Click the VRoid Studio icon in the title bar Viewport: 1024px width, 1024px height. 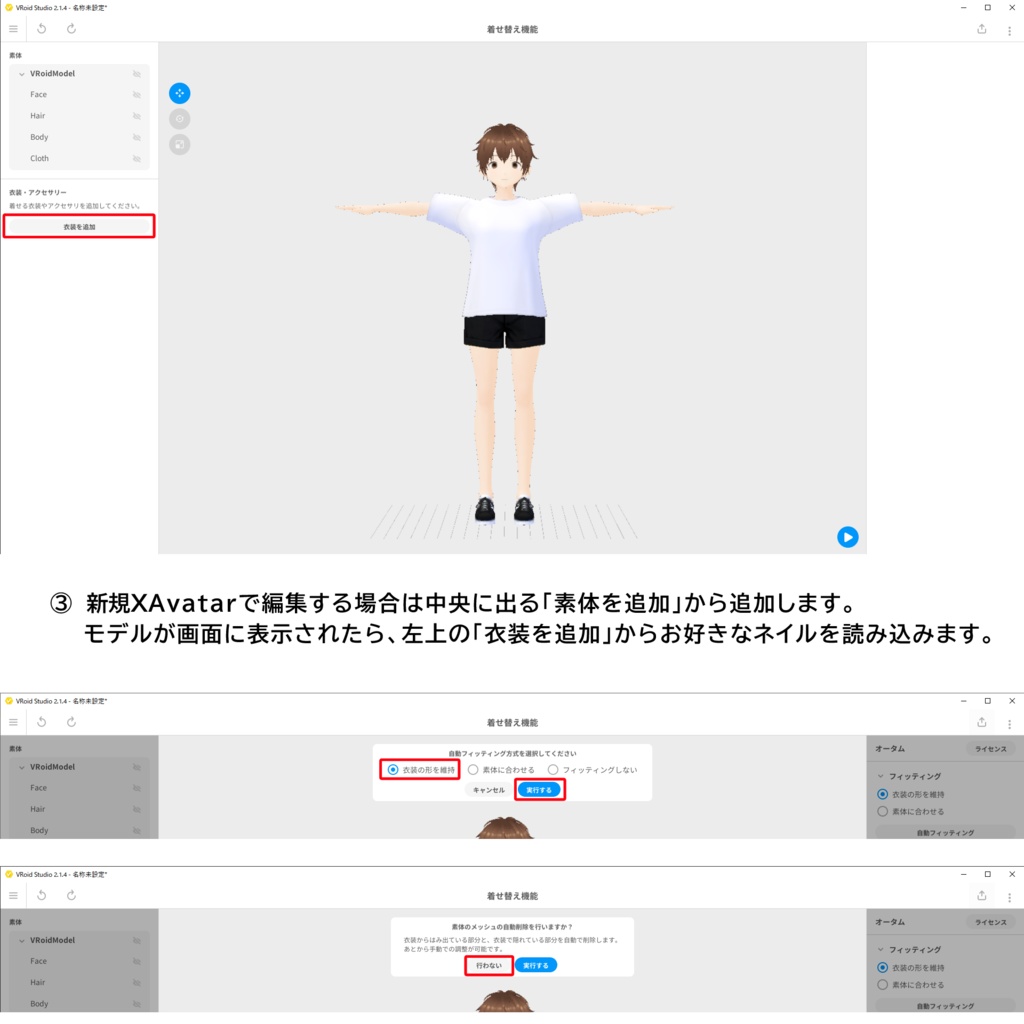click(10, 7)
